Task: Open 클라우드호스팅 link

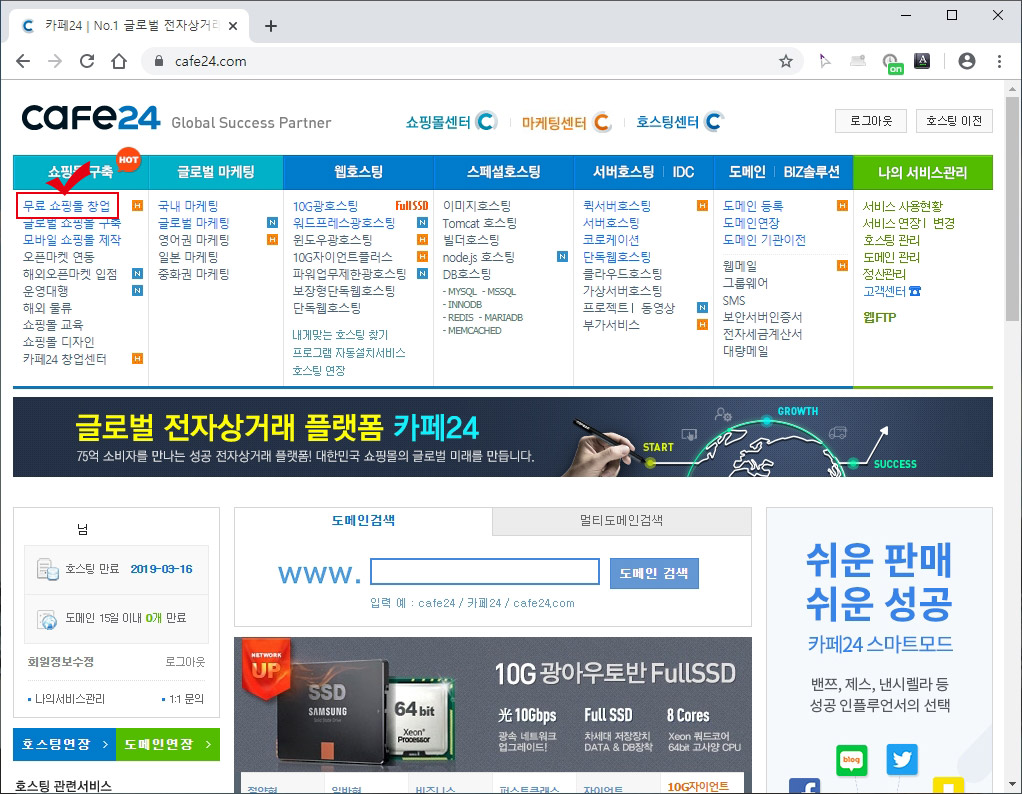Action: pos(622,274)
